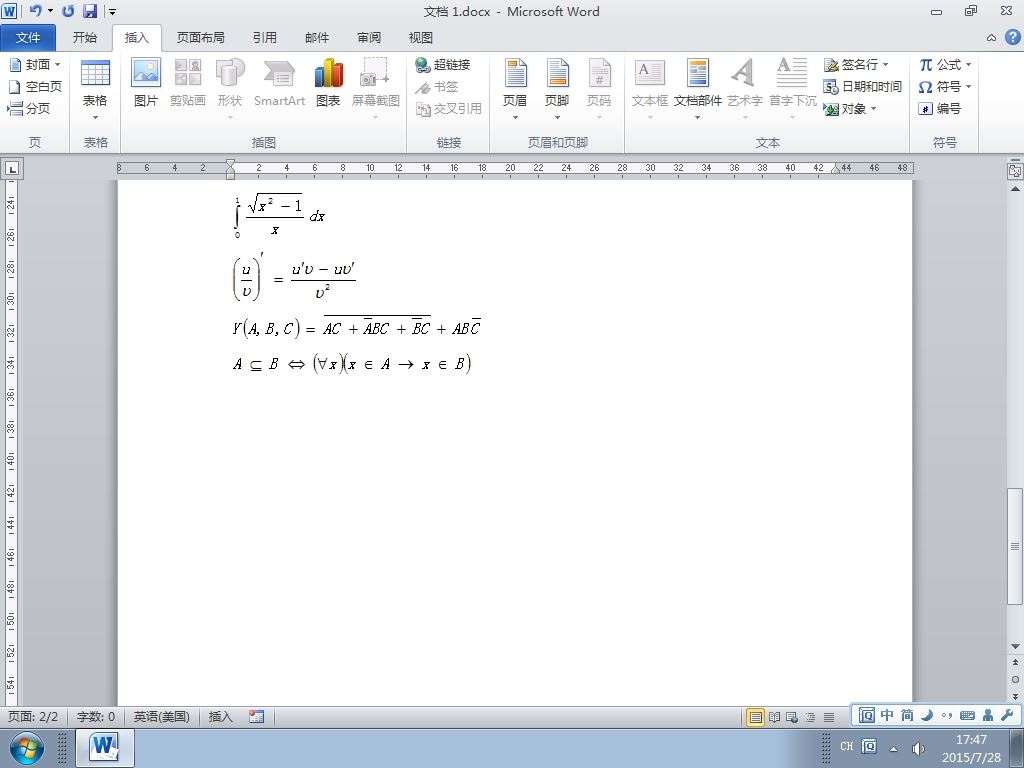The image size is (1024, 768).
Task: Switch to the View (视图) tab
Action: (x=421, y=38)
